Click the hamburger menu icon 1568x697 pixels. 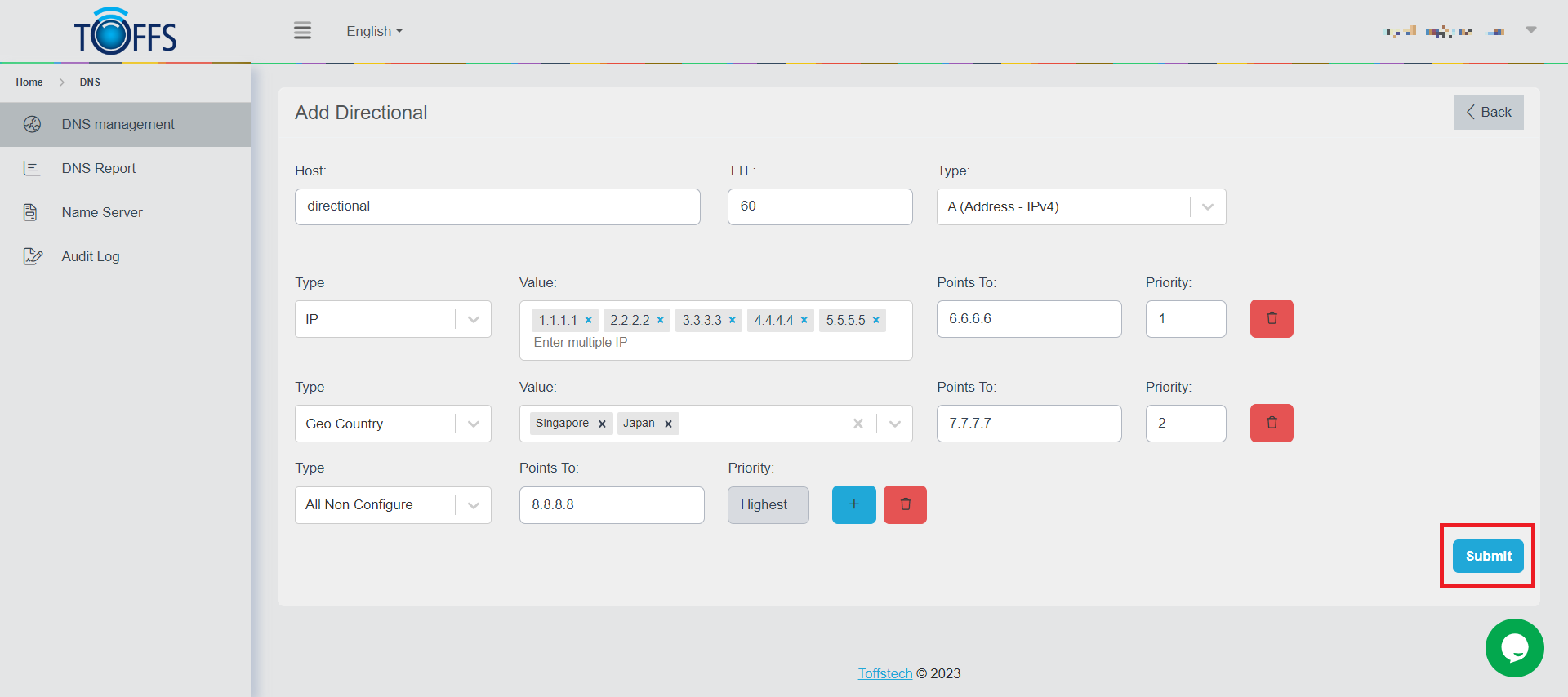(302, 31)
